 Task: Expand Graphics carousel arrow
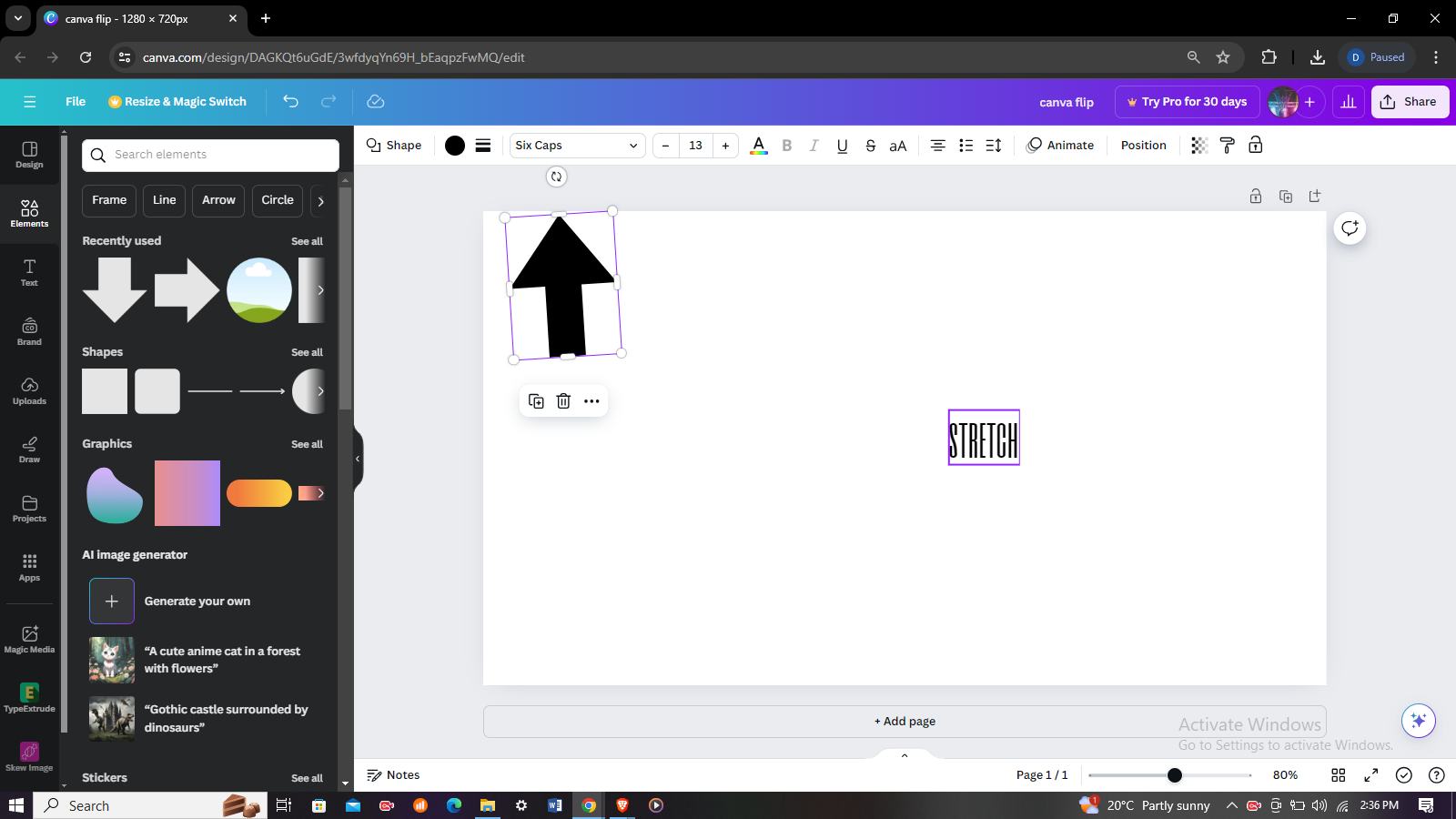point(320,493)
